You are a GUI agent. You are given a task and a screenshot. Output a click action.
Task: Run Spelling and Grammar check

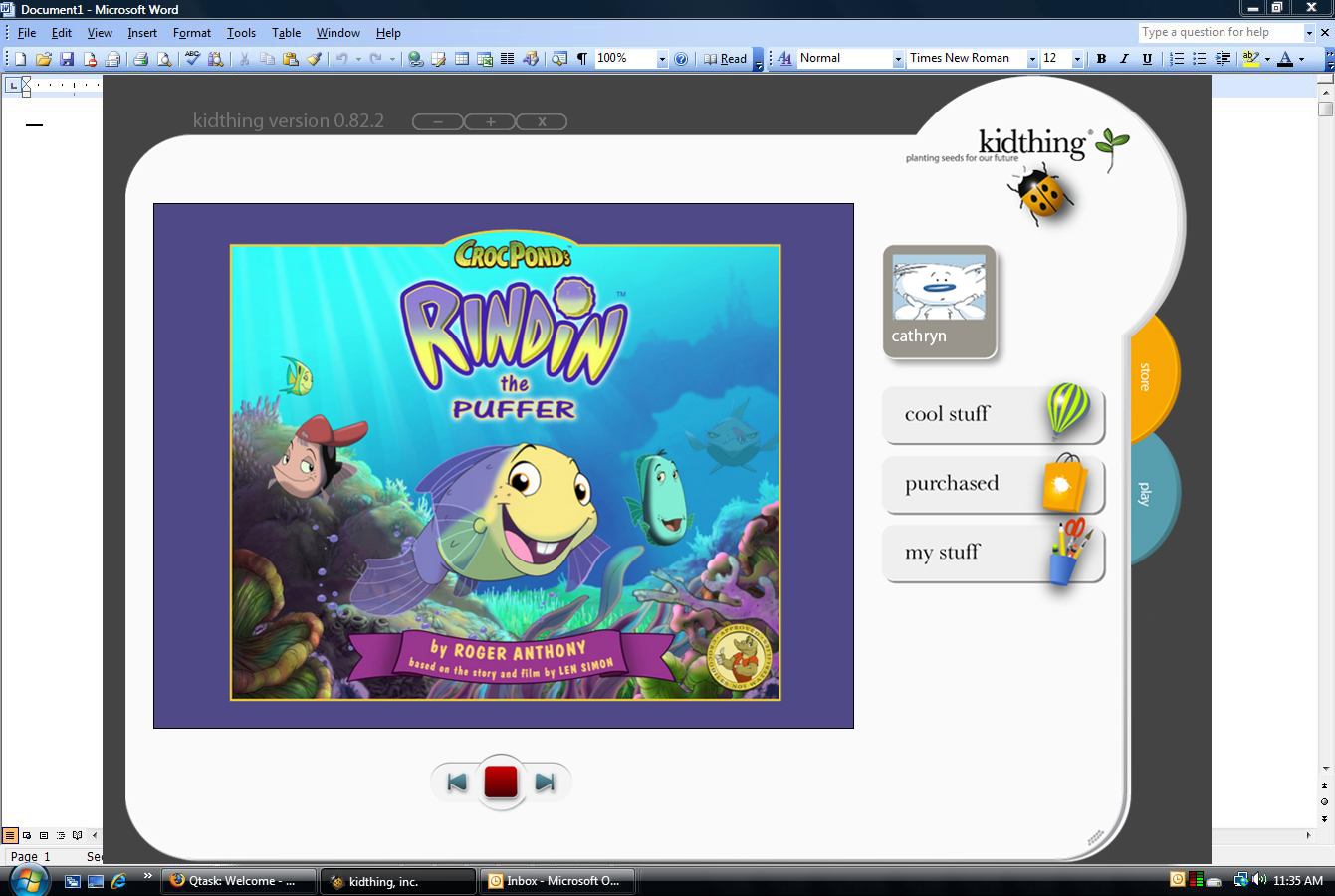click(192, 59)
